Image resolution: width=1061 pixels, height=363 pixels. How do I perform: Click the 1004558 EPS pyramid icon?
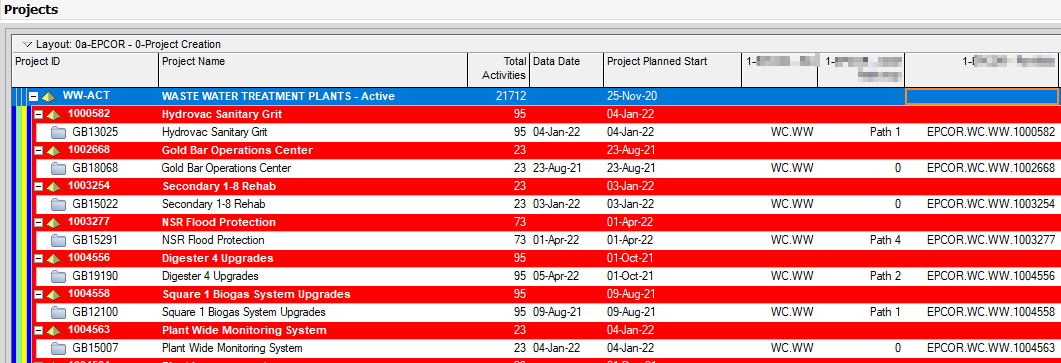pos(53,295)
